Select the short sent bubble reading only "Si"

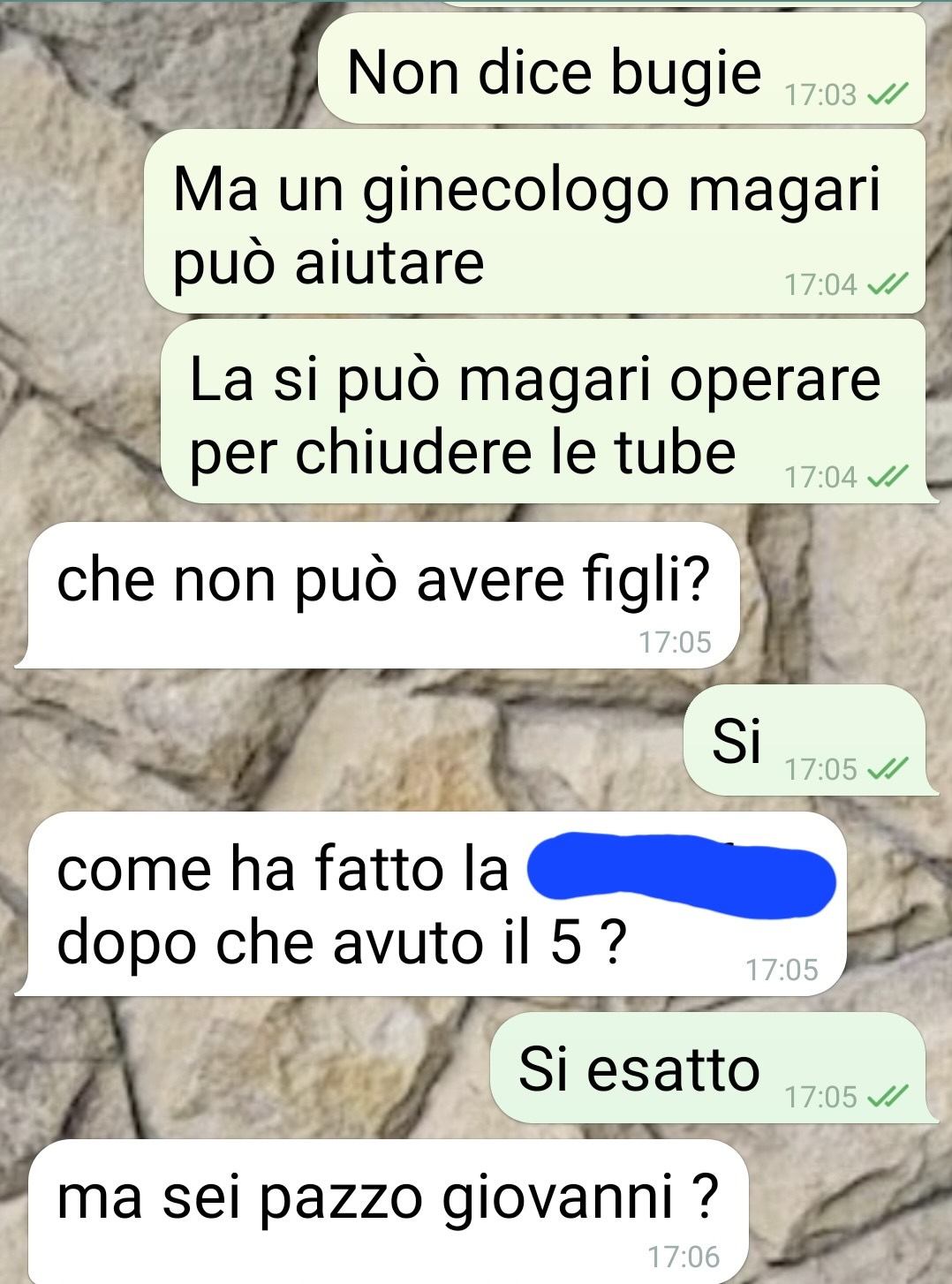809,740
